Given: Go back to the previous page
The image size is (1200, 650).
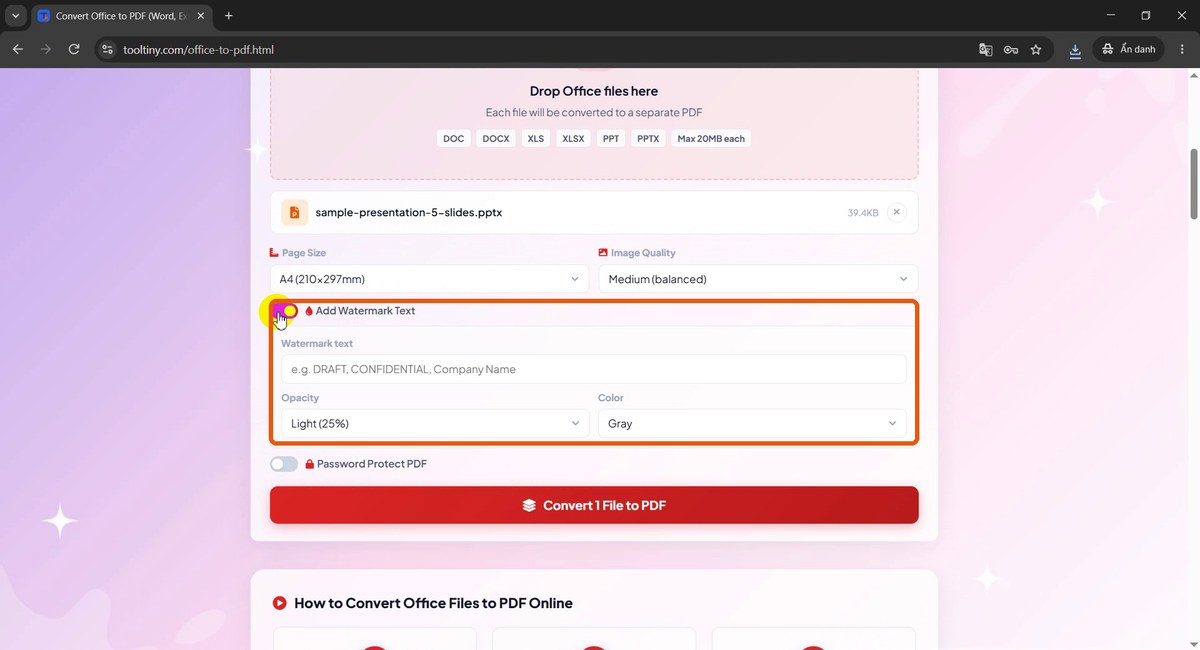Looking at the screenshot, I should pyautogui.click(x=18, y=49).
